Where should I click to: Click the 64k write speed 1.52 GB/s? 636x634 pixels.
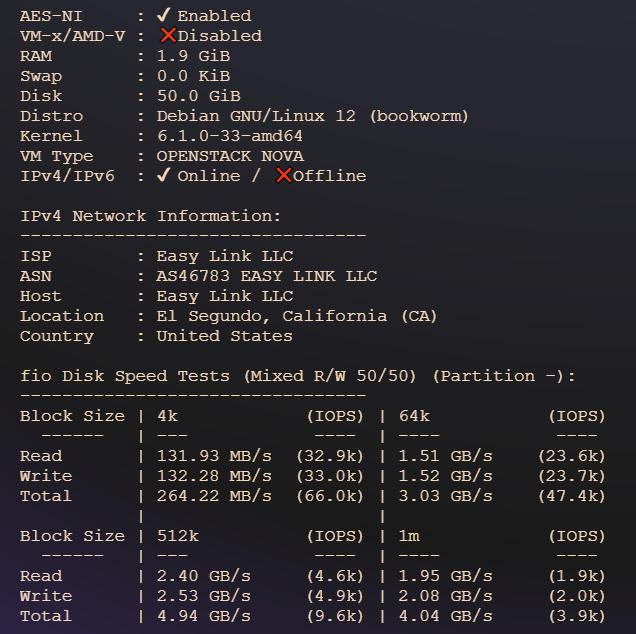tap(445, 476)
